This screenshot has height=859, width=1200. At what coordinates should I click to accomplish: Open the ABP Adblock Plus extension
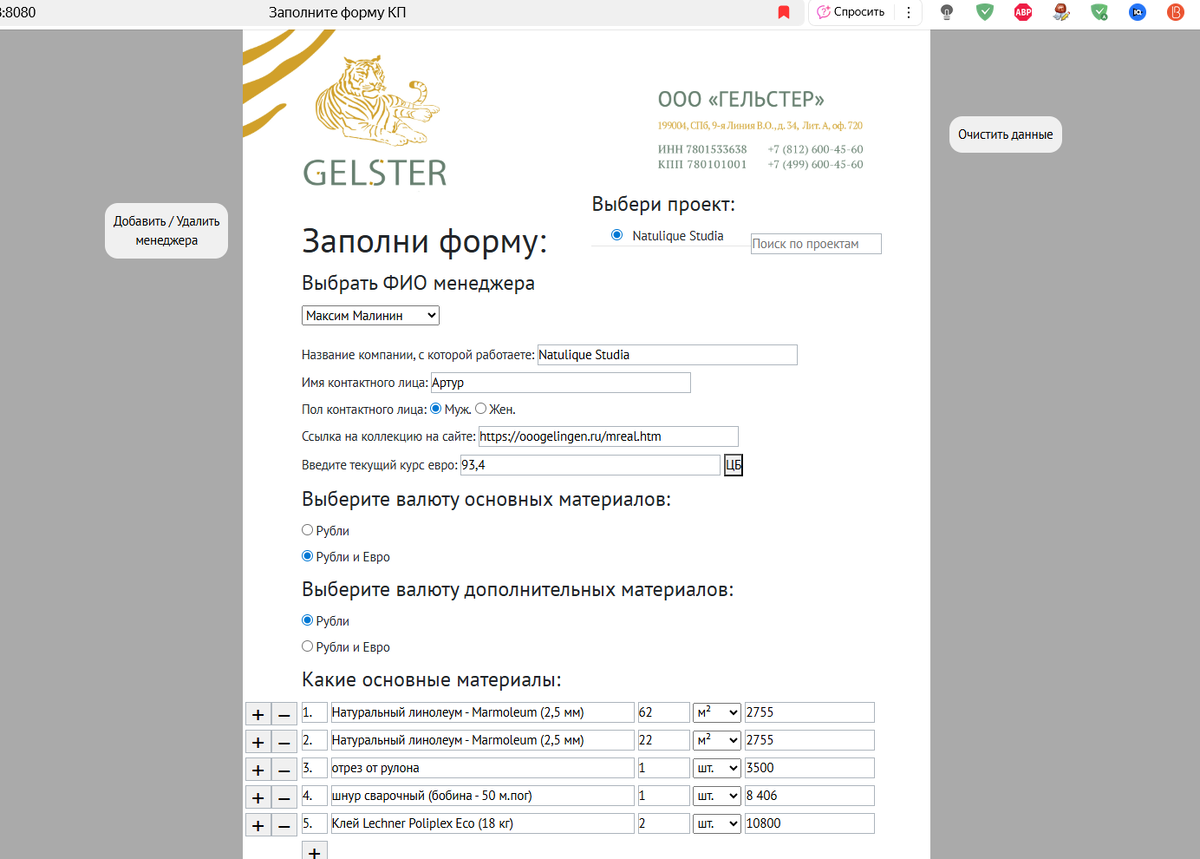point(1023,12)
